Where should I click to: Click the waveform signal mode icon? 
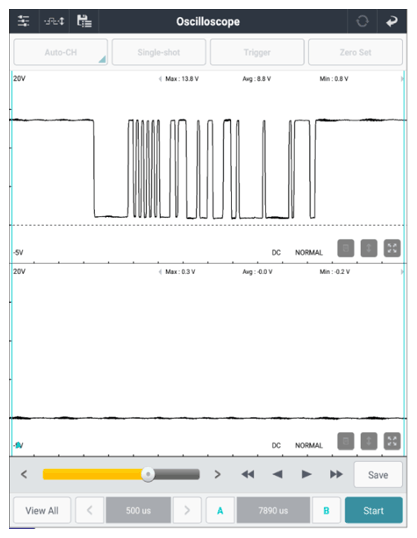point(54,21)
